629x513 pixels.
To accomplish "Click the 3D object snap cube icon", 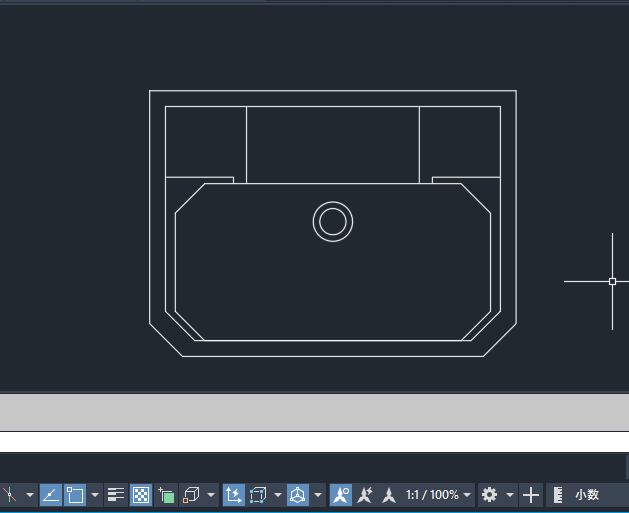I will [191, 495].
